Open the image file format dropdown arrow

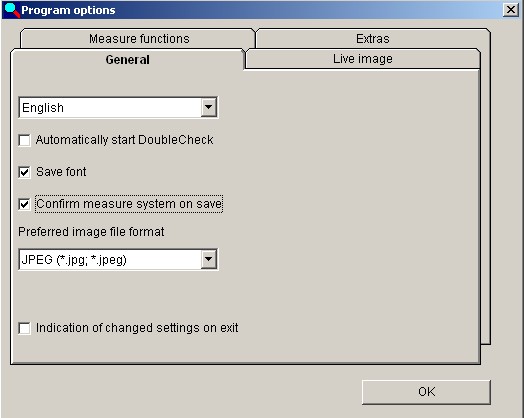pos(209,259)
